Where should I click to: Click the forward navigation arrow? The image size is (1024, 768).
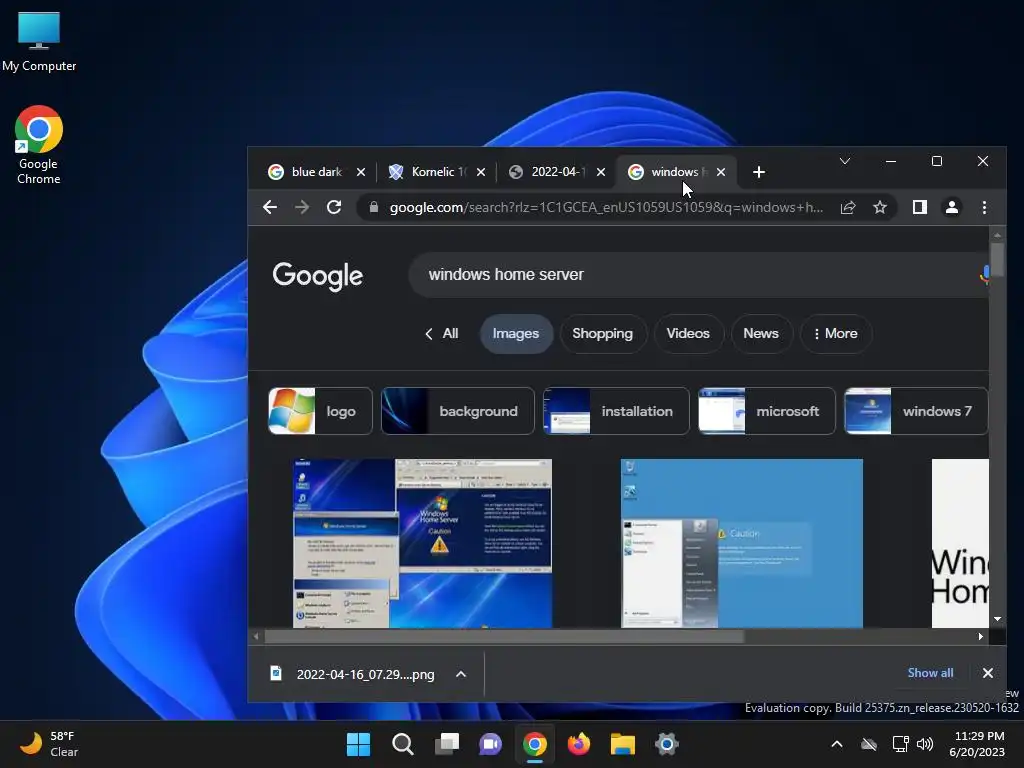[302, 208]
